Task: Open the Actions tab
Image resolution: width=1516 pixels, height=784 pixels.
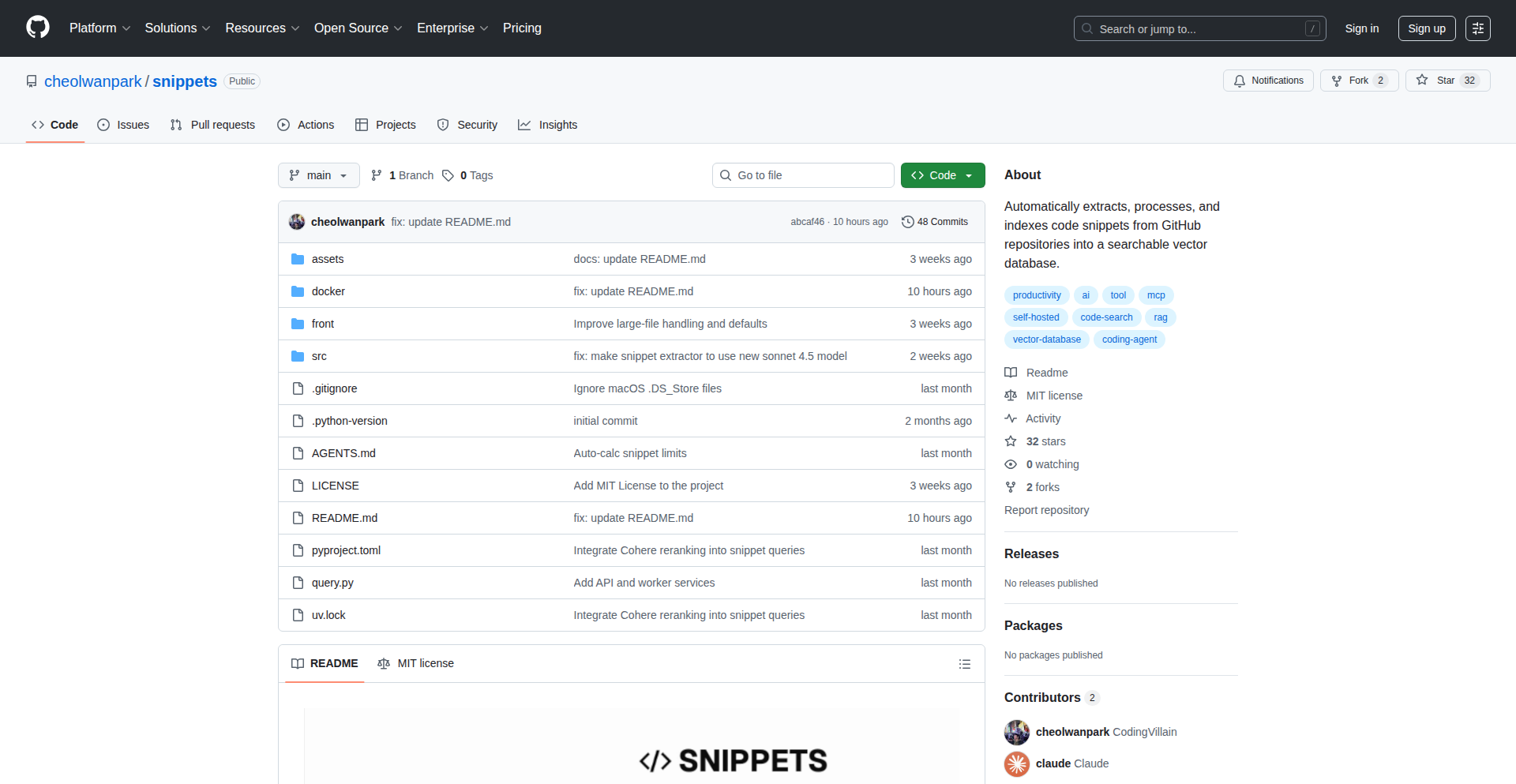Action: point(306,125)
